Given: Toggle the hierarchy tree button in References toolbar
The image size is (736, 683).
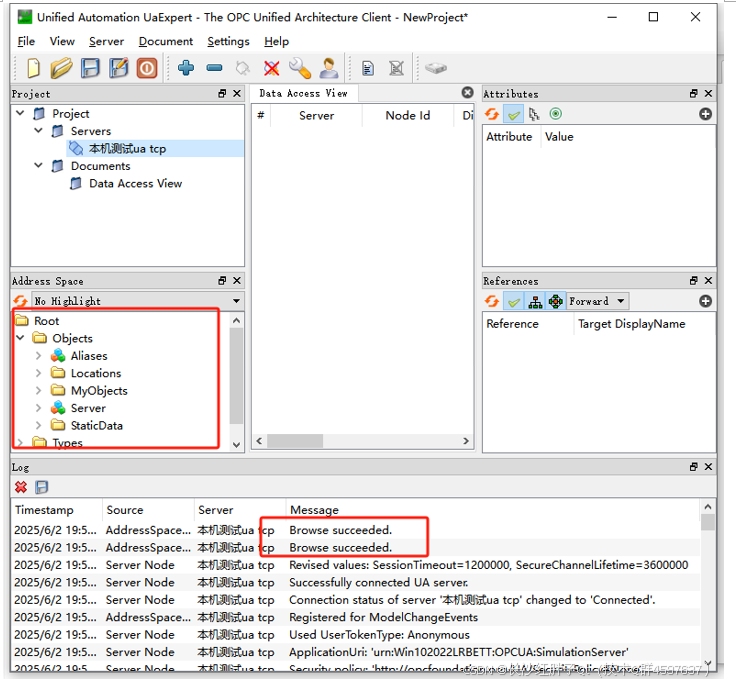Looking at the screenshot, I should click(x=534, y=301).
